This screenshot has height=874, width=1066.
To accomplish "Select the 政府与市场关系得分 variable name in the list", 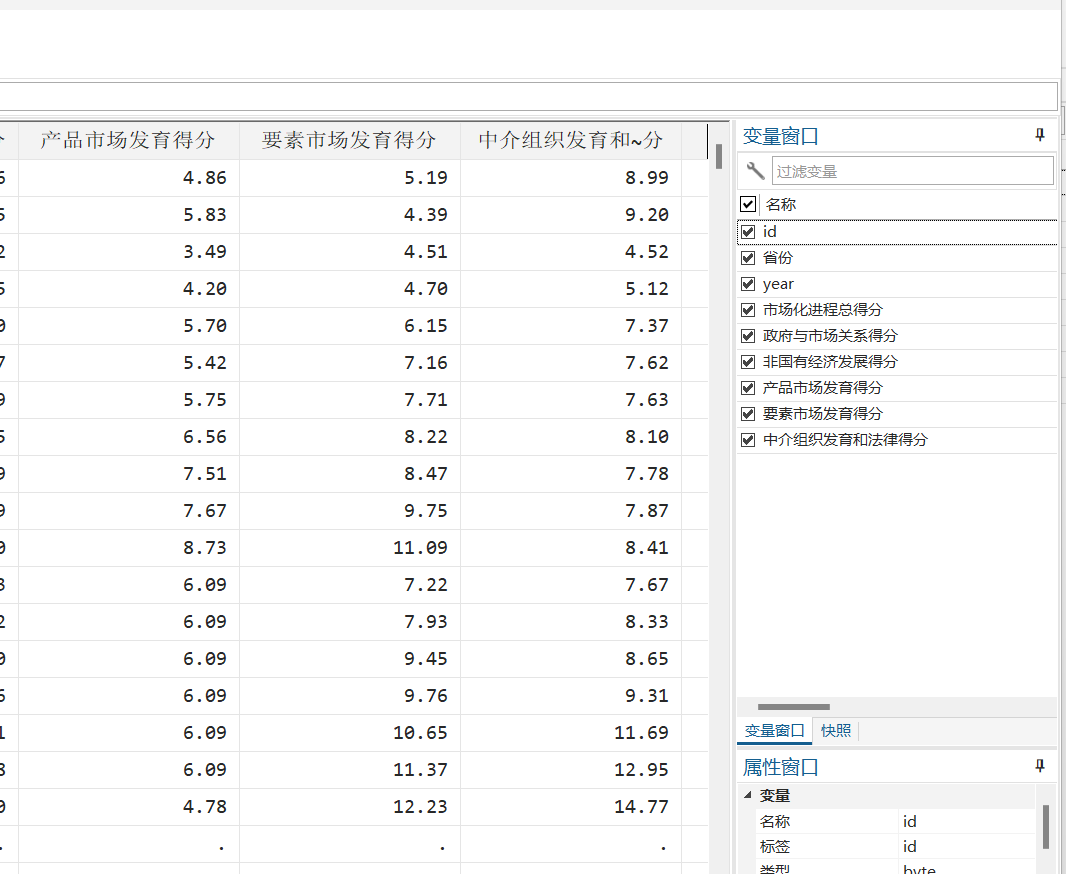I will pyautogui.click(x=830, y=336).
